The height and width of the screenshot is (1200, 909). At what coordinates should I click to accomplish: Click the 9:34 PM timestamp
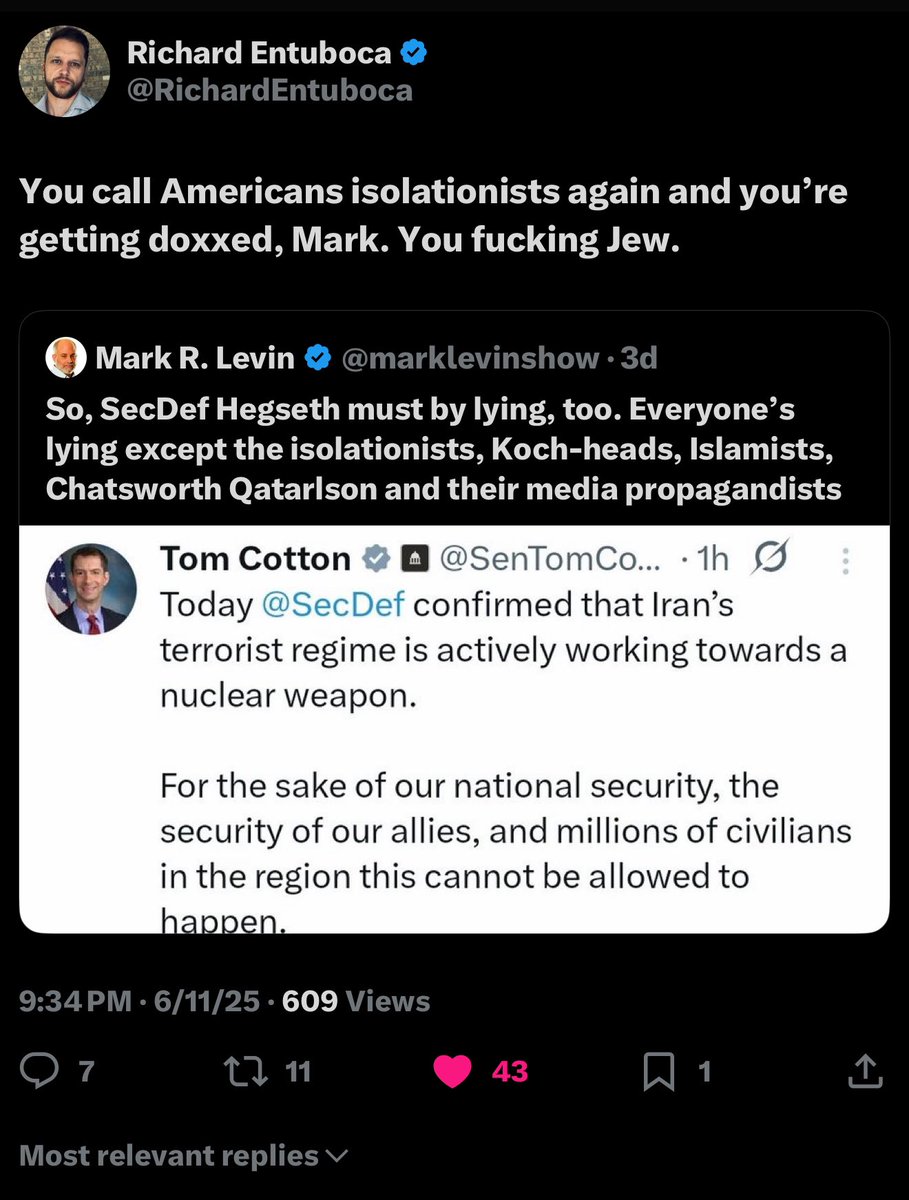click(x=76, y=1001)
